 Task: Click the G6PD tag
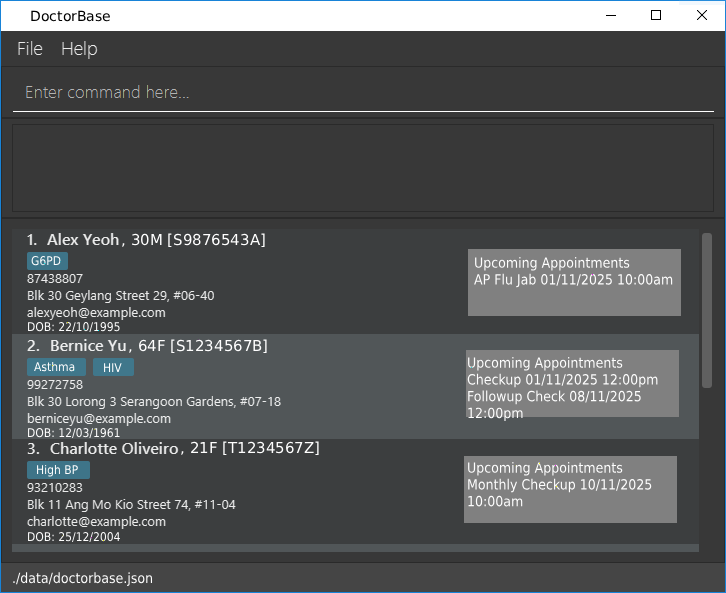click(x=47, y=261)
